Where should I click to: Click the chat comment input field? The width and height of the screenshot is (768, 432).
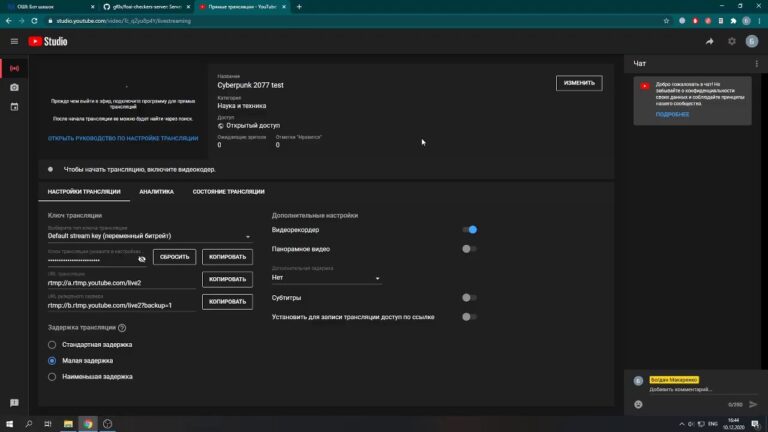point(703,389)
